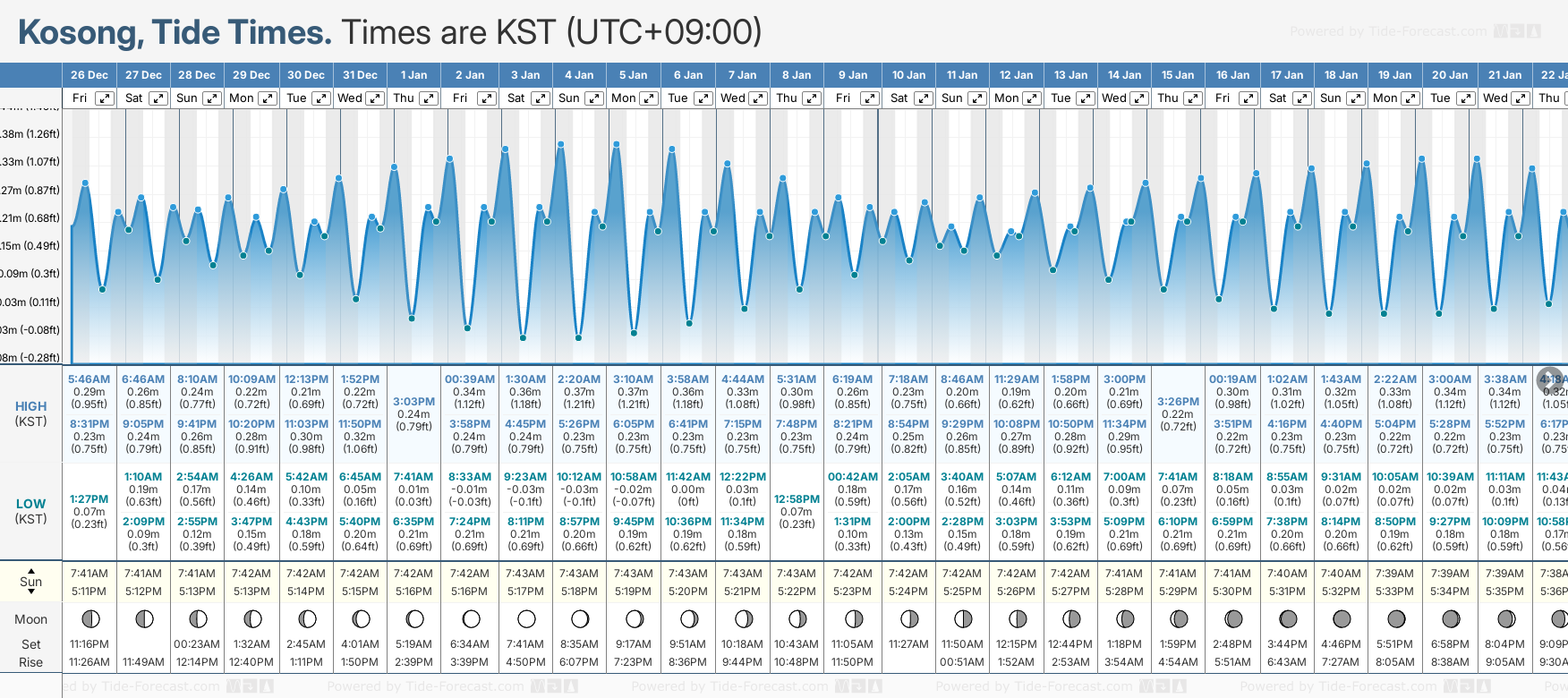The image size is (1568, 698).
Task: Select the 21 Jan date header
Action: pyautogui.click(x=1504, y=75)
